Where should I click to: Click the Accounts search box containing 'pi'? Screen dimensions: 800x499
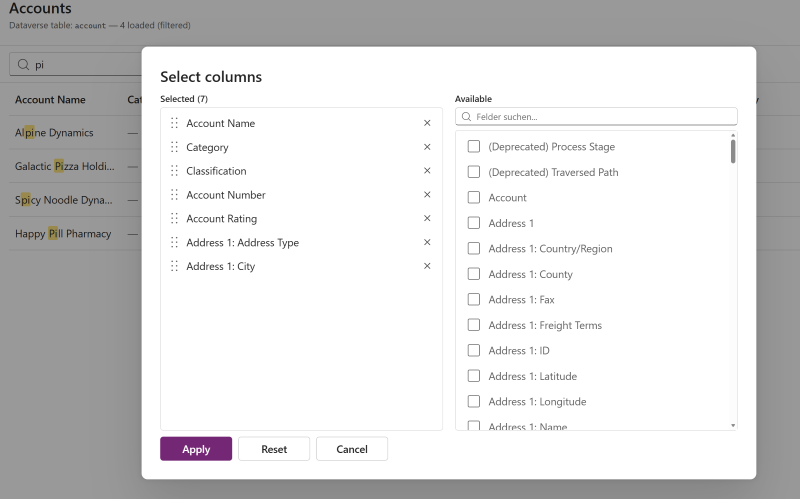click(76, 64)
